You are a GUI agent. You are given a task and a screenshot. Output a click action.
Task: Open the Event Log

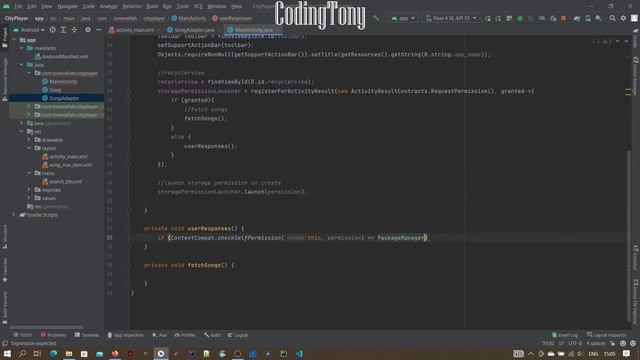point(564,335)
